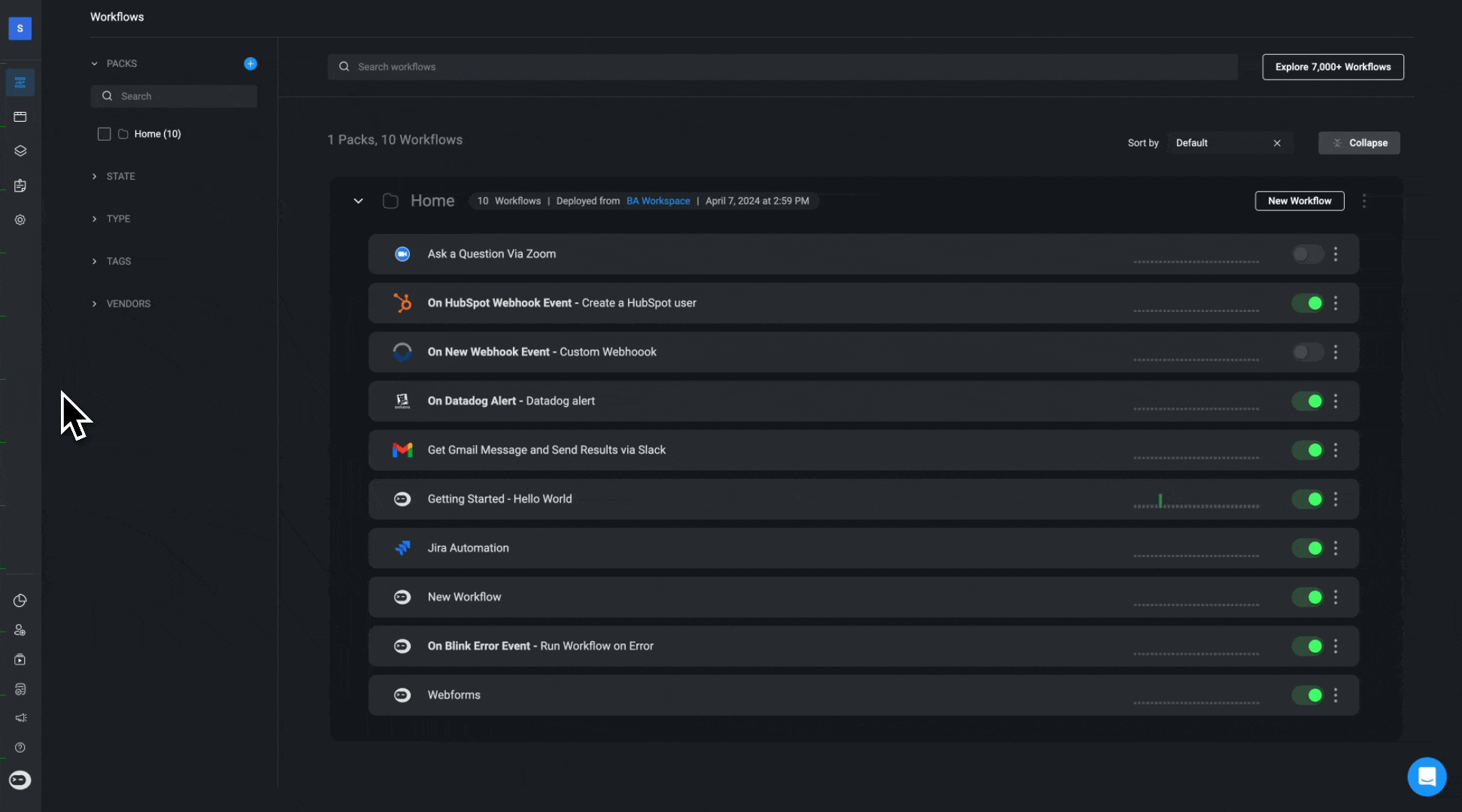Click the Search workflows input field
This screenshot has height=812, width=1462.
(782, 67)
